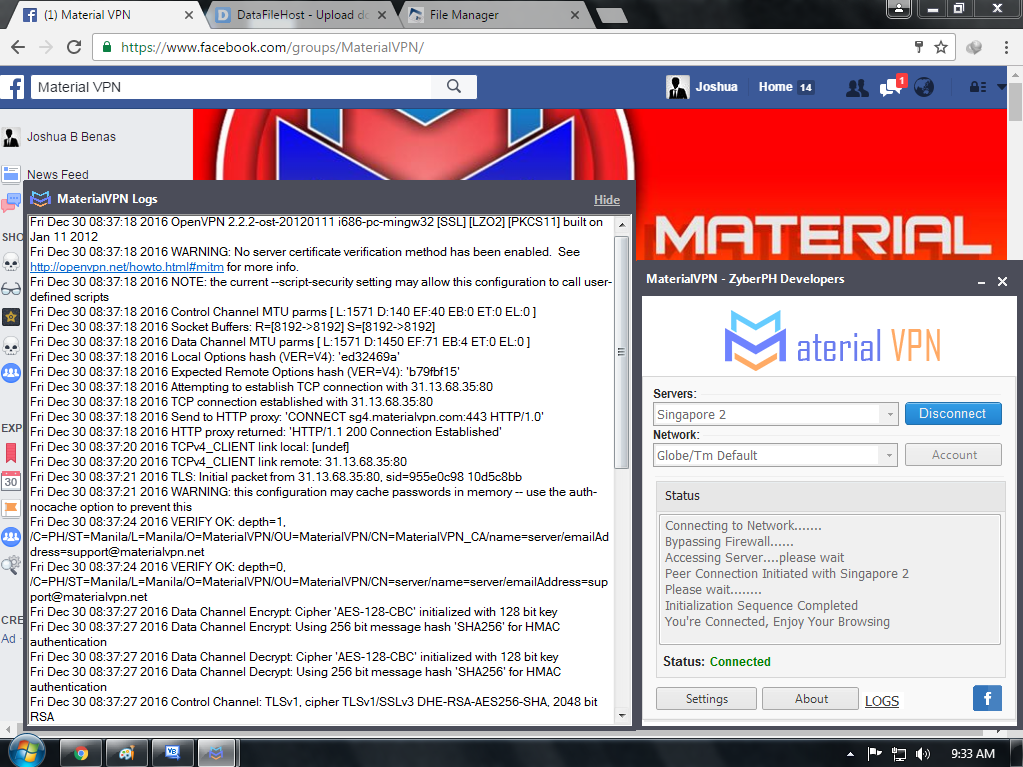Open Facebook messages icon with badge

click(891, 86)
